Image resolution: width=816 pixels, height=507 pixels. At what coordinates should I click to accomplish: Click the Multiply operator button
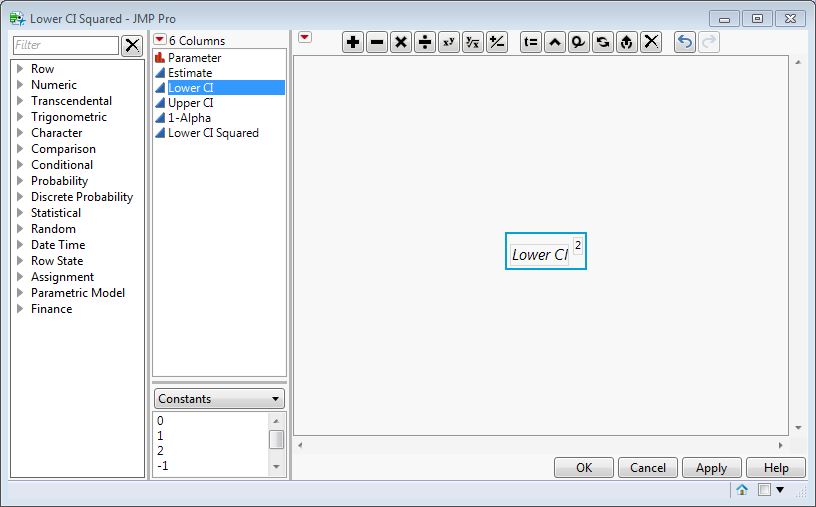pos(401,42)
